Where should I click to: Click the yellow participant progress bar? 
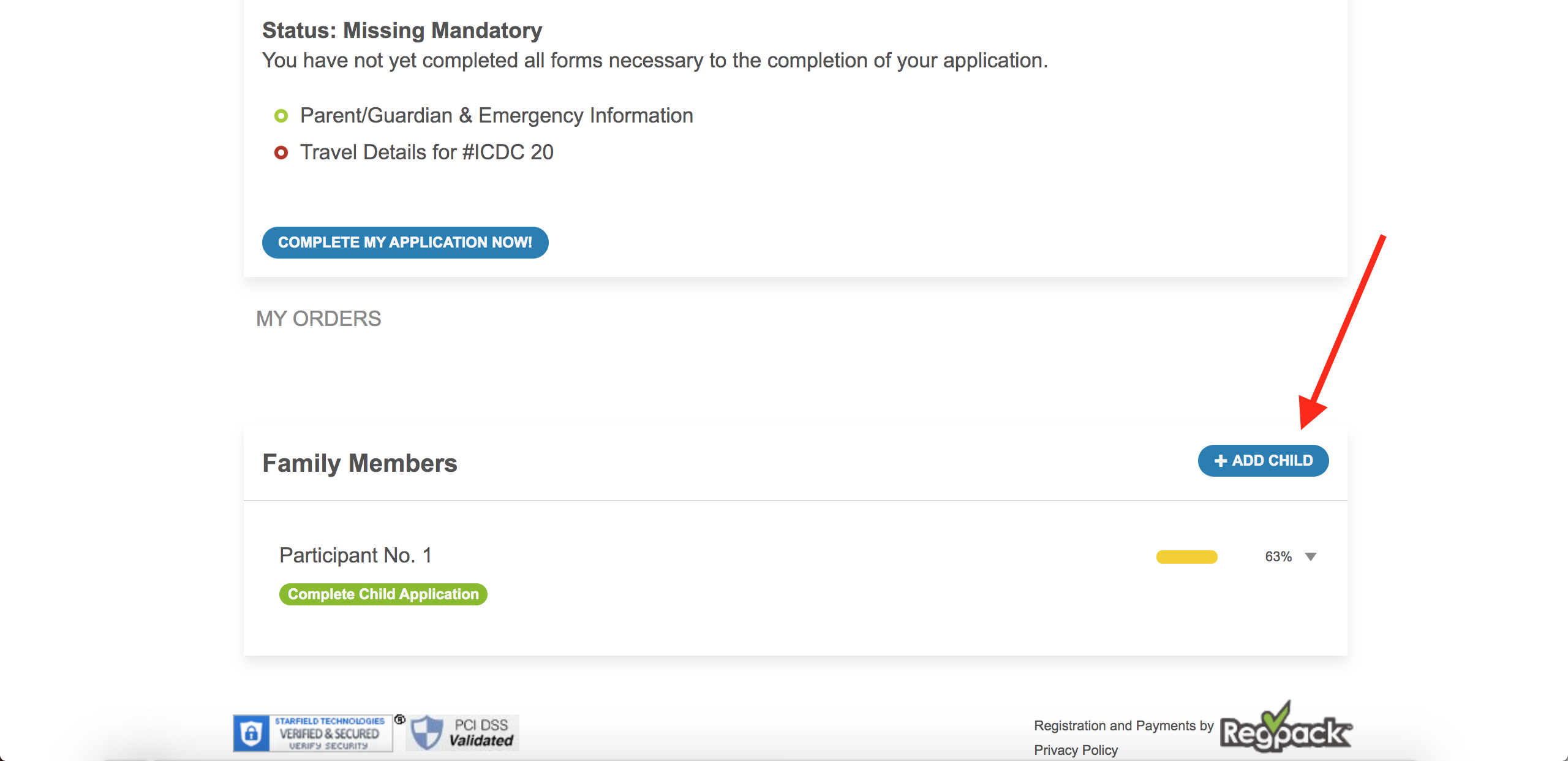pos(1187,557)
